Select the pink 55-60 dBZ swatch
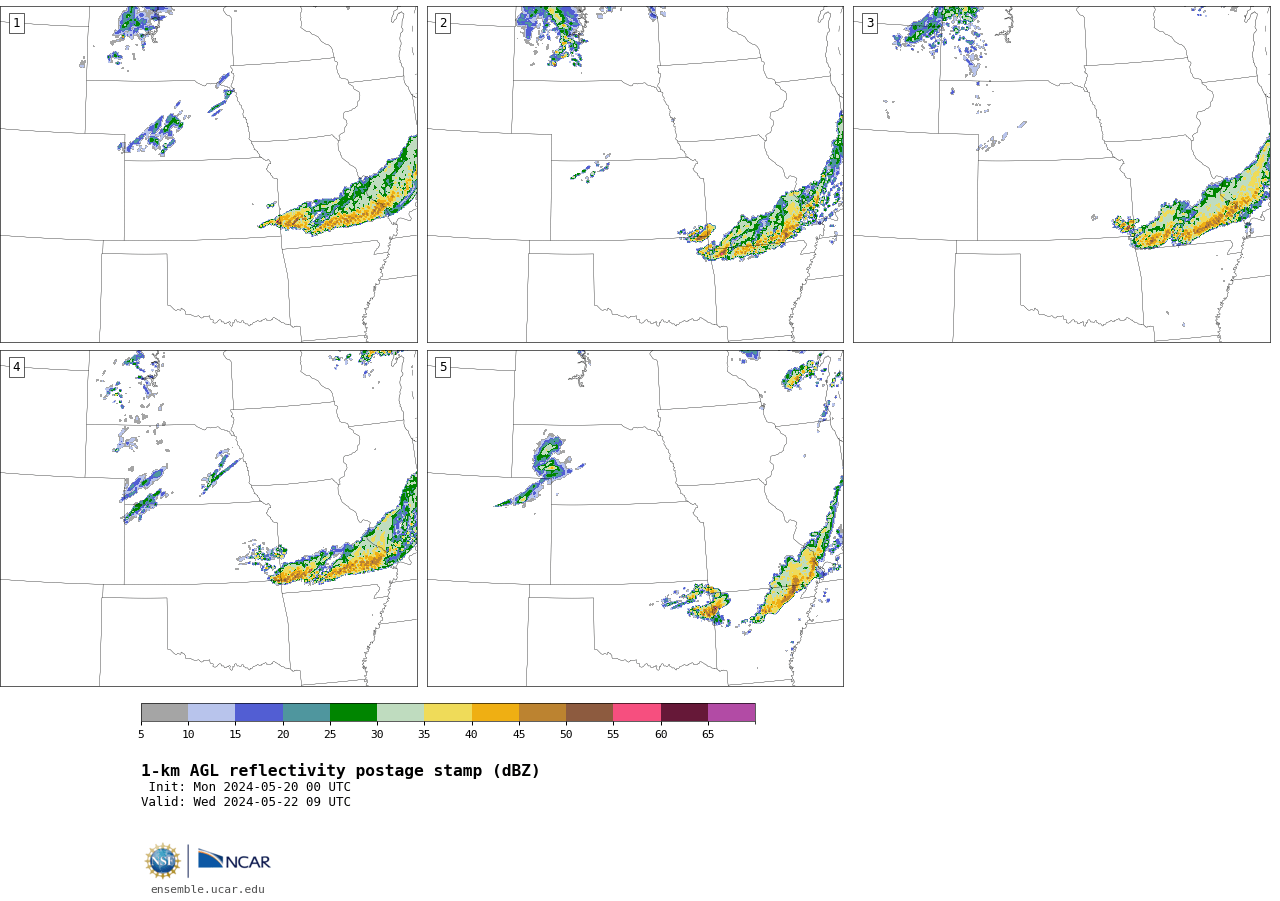Viewport: 1280px width, 901px height. point(637,712)
